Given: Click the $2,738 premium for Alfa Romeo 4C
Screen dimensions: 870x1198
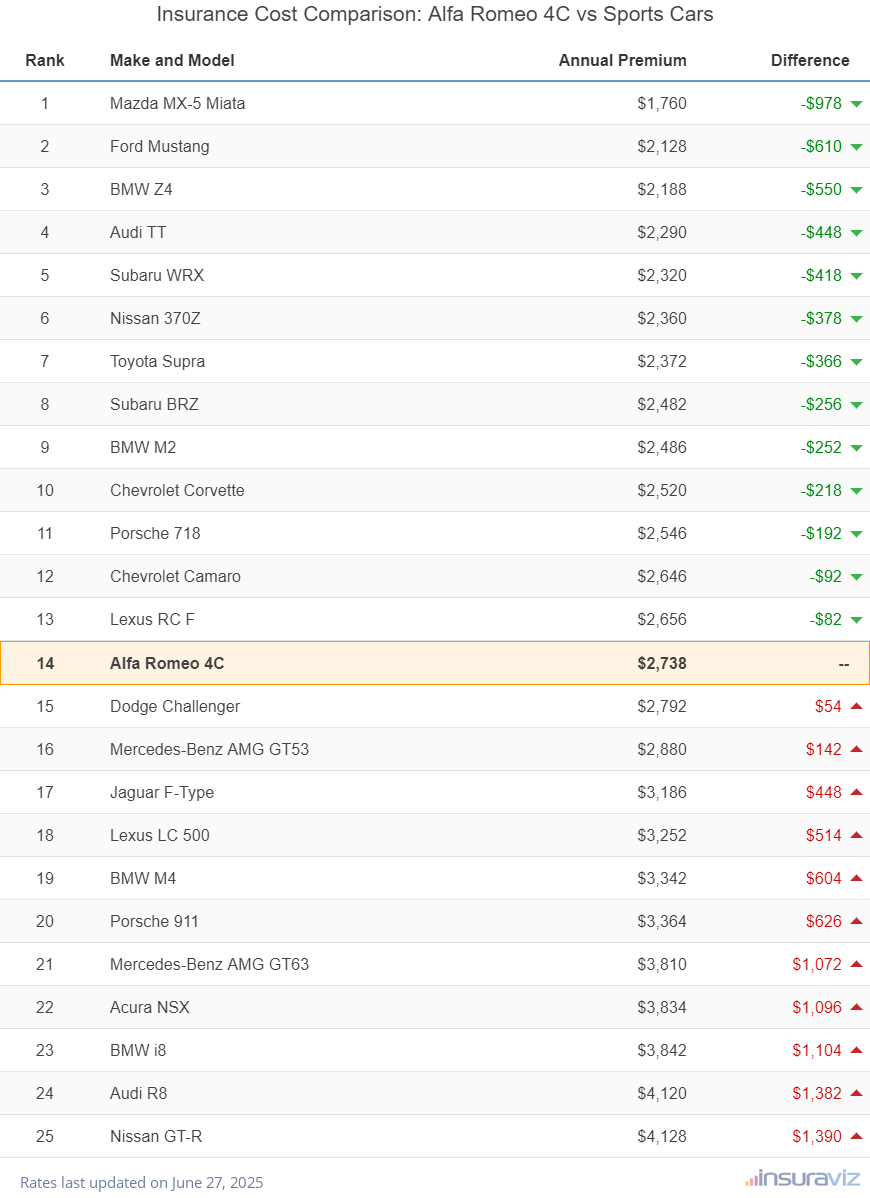Looking at the screenshot, I should [662, 663].
